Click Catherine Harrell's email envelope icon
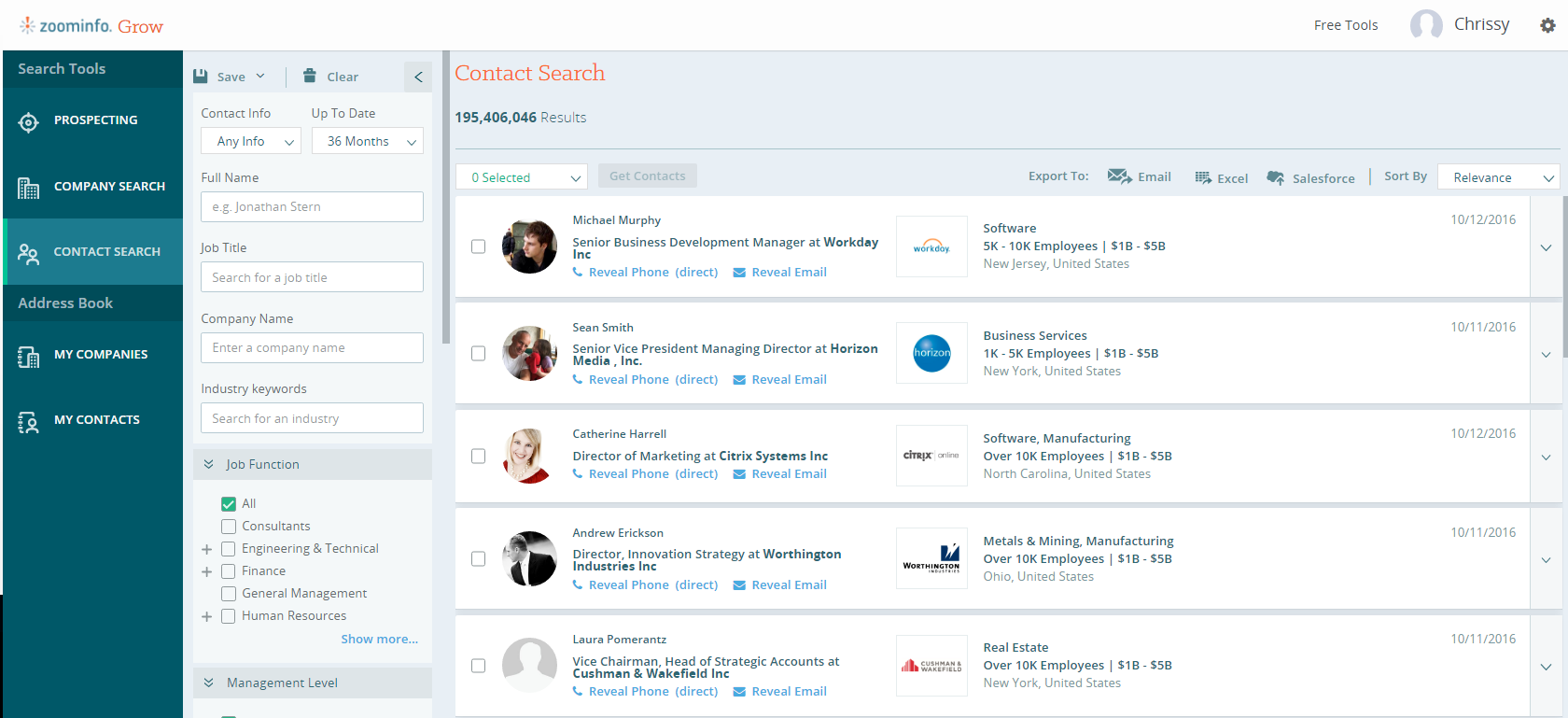This screenshot has height=718, width=1568. pyautogui.click(x=739, y=474)
